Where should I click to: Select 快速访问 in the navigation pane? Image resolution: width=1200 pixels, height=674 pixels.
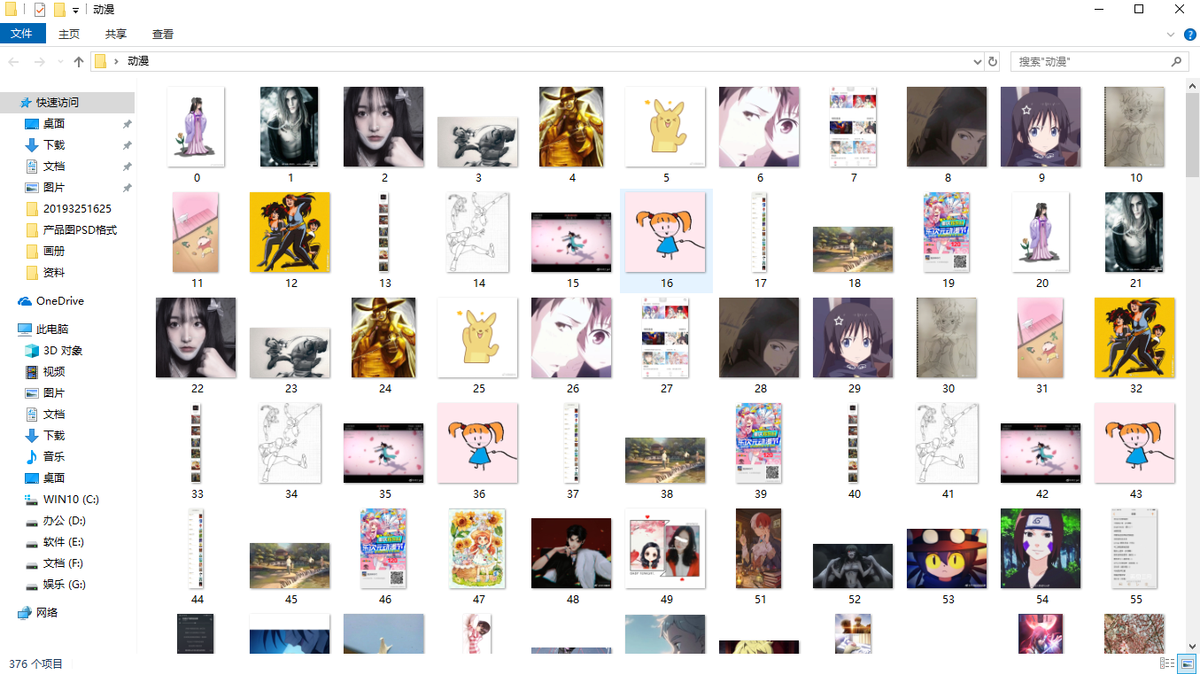point(67,102)
